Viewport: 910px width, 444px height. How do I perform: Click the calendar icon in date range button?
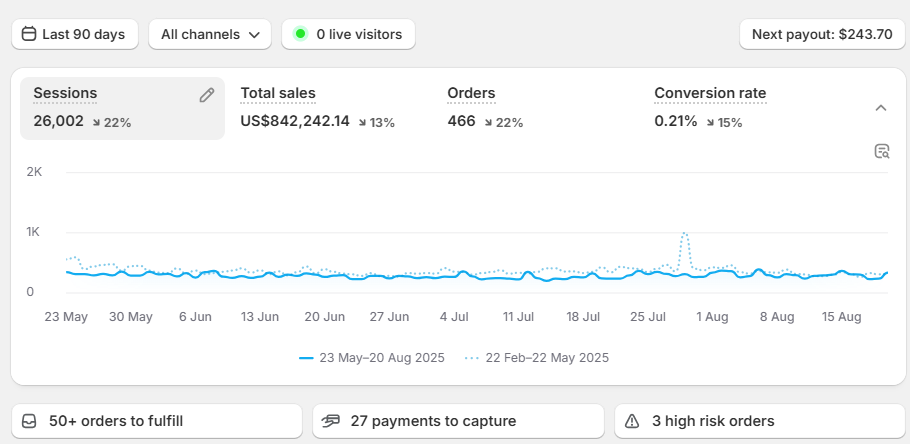coord(29,34)
